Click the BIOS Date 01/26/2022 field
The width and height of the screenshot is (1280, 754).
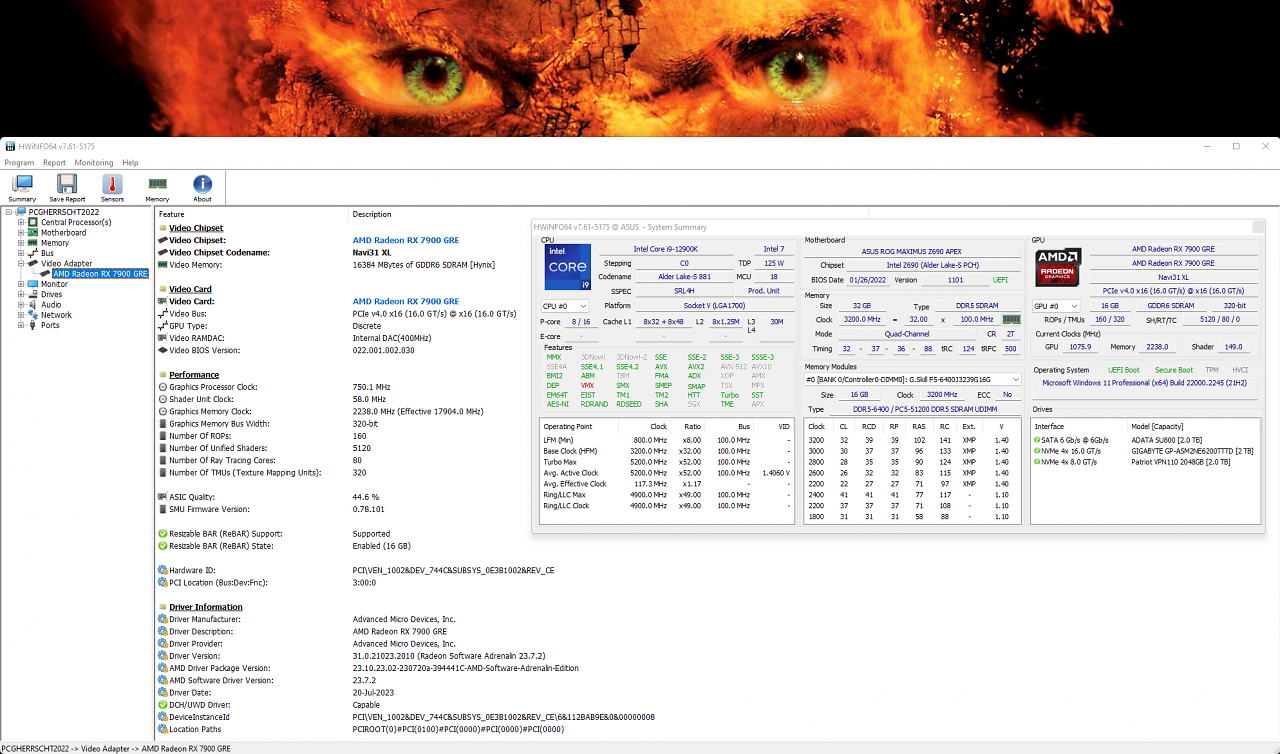867,280
